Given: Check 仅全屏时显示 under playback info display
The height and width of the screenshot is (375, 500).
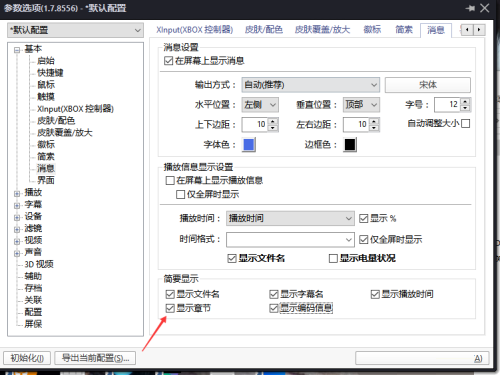Looking at the screenshot, I should pyautogui.click(x=180, y=194).
